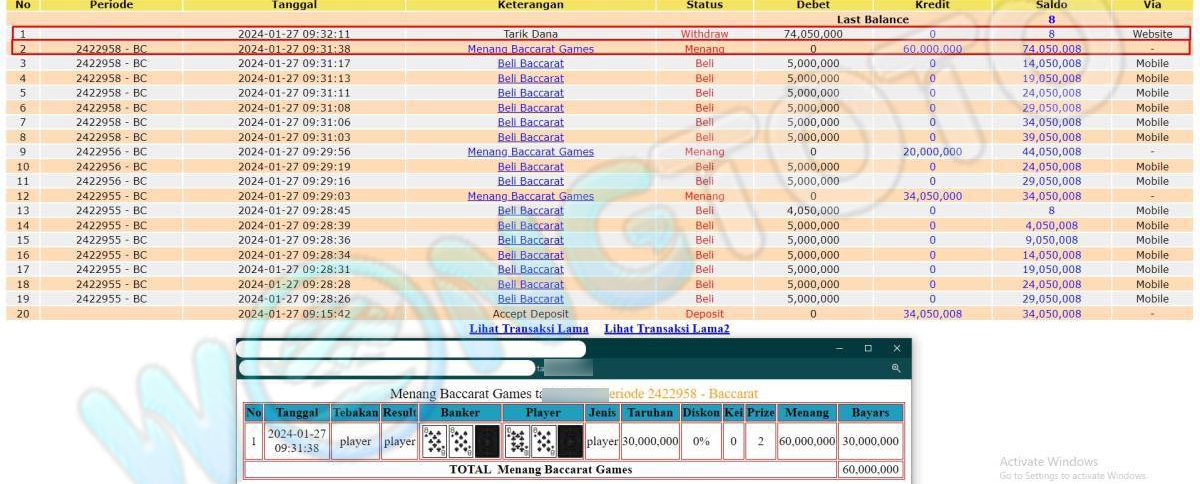This screenshot has width=1200, height=484.
Task: Click the Player's face-down black card
Action: (569, 441)
